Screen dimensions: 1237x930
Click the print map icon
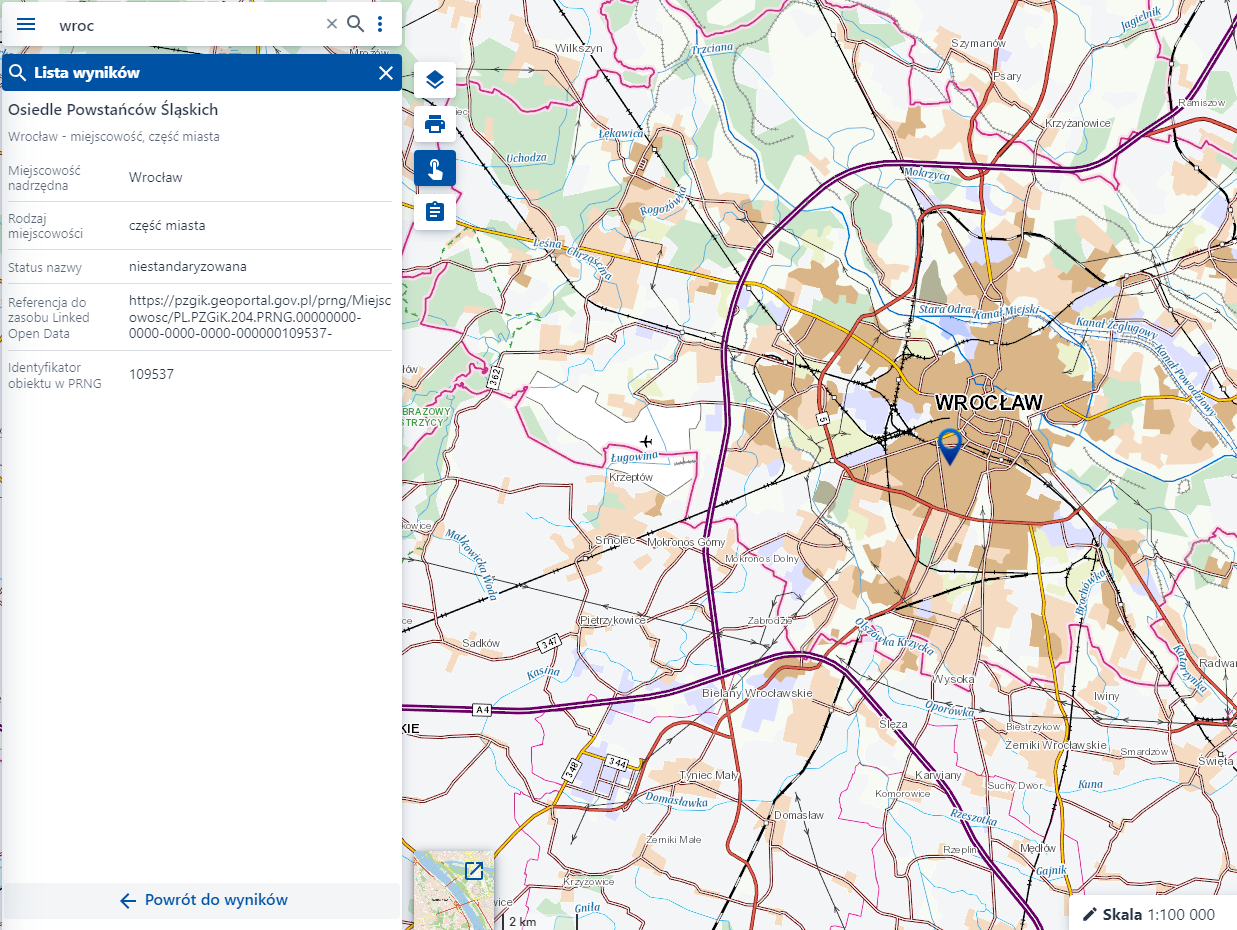point(435,124)
